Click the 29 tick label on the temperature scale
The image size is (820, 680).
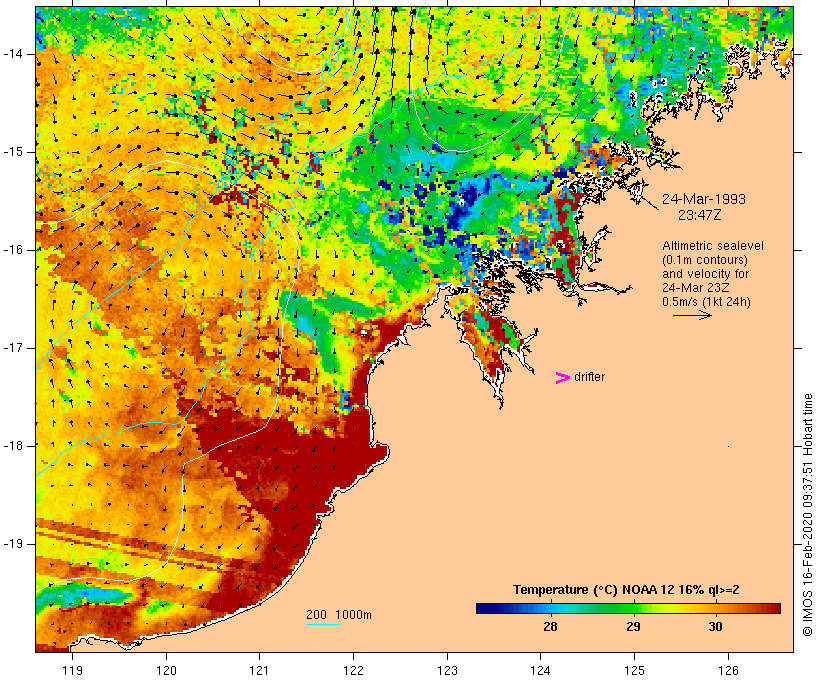(633, 627)
